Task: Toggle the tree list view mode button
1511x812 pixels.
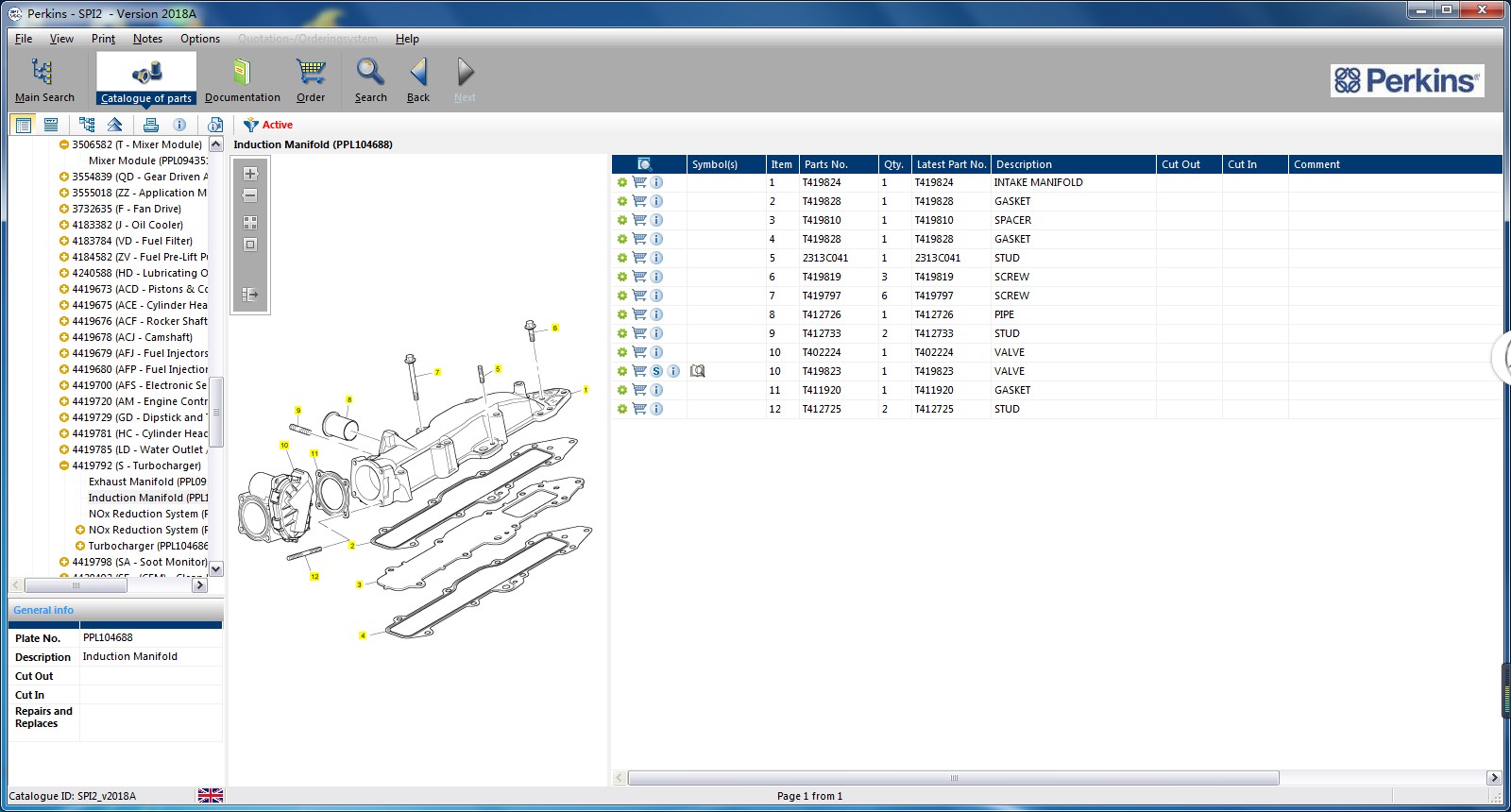Action: pyautogui.click(x=87, y=125)
